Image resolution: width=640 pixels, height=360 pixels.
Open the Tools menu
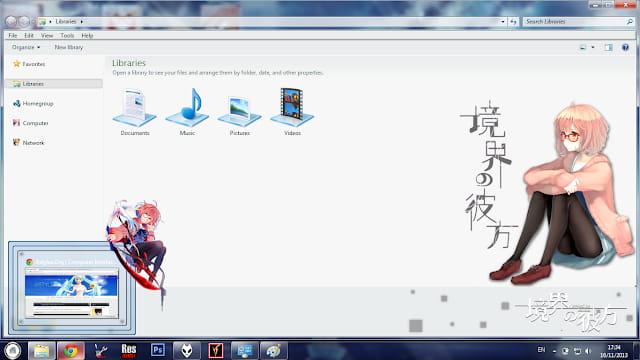[67, 36]
